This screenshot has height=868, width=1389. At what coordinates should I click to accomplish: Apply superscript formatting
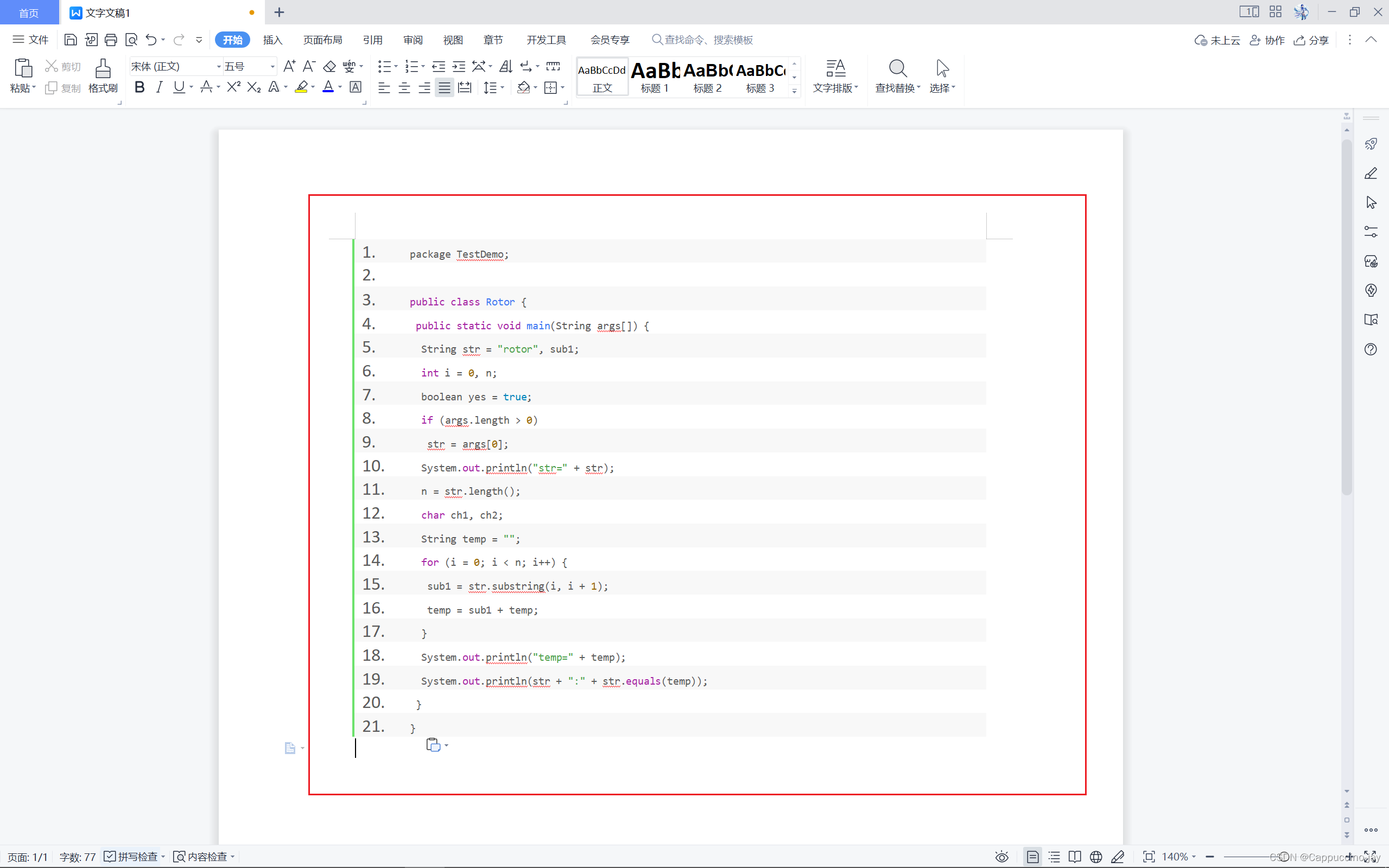click(233, 87)
